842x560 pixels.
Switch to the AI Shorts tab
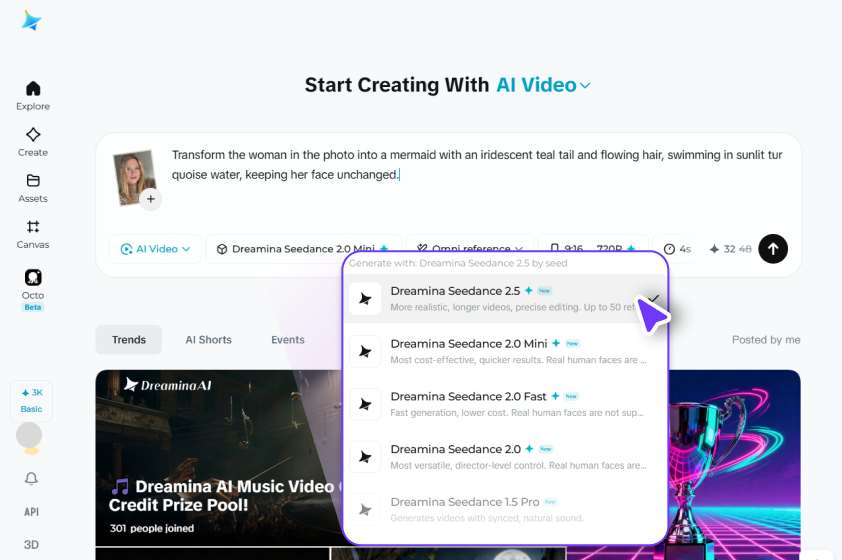click(x=208, y=339)
